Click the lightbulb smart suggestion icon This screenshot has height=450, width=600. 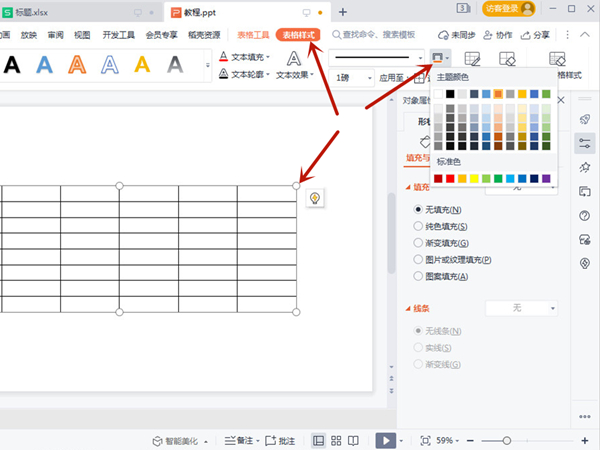[315, 198]
